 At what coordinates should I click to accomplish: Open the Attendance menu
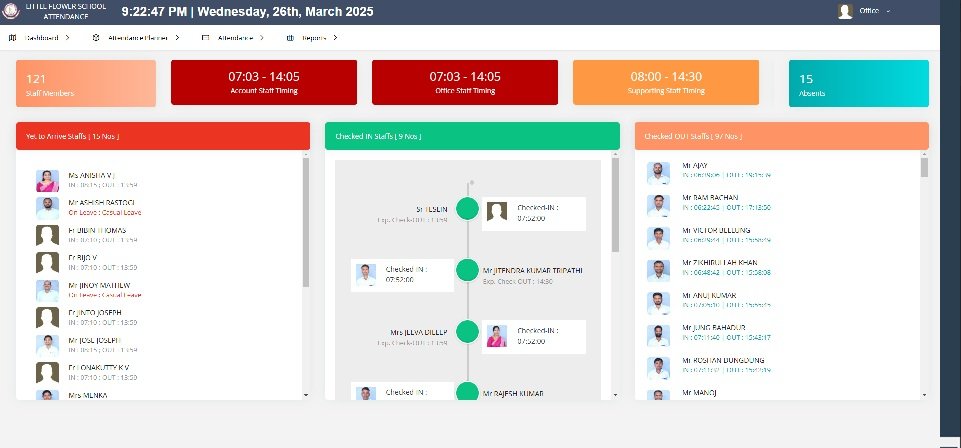[x=233, y=38]
